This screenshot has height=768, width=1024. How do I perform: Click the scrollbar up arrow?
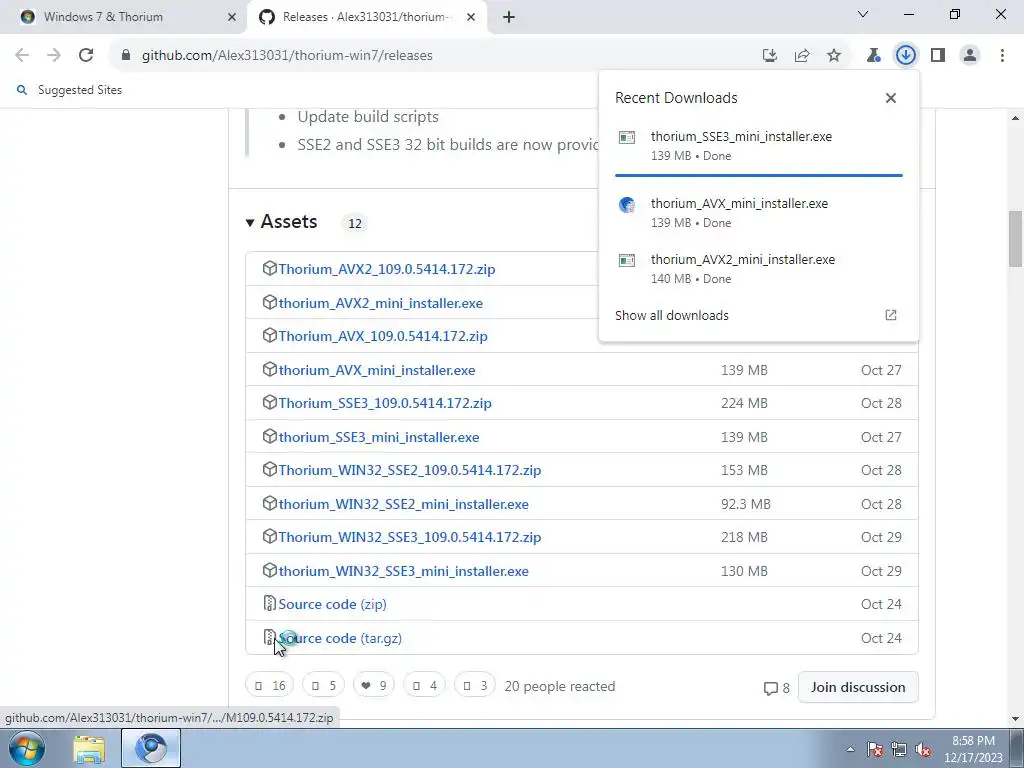(1016, 118)
